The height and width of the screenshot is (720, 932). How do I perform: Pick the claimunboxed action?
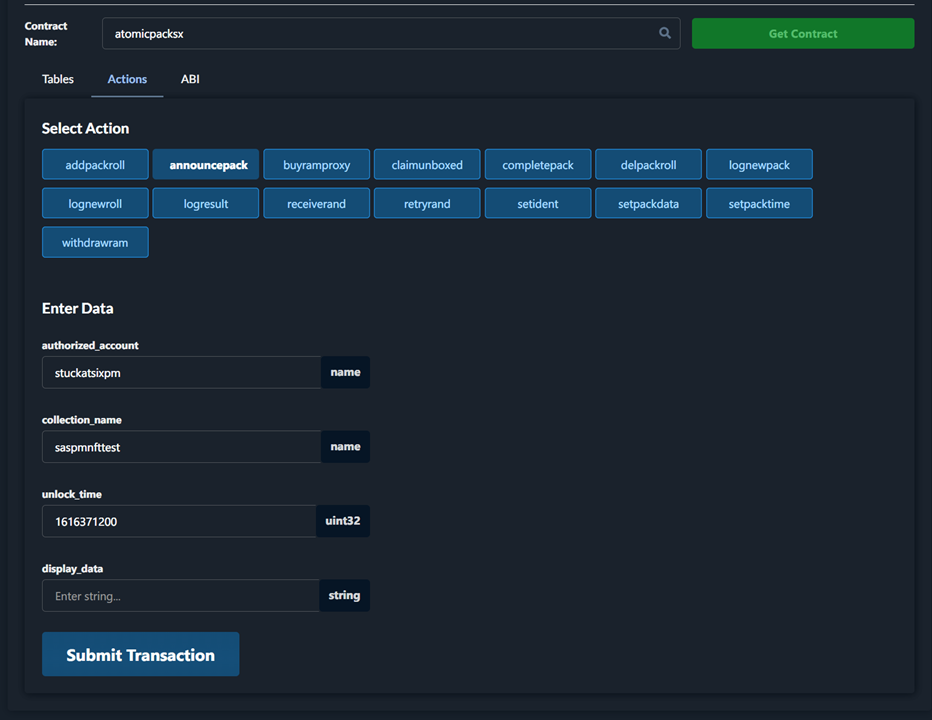pos(427,165)
